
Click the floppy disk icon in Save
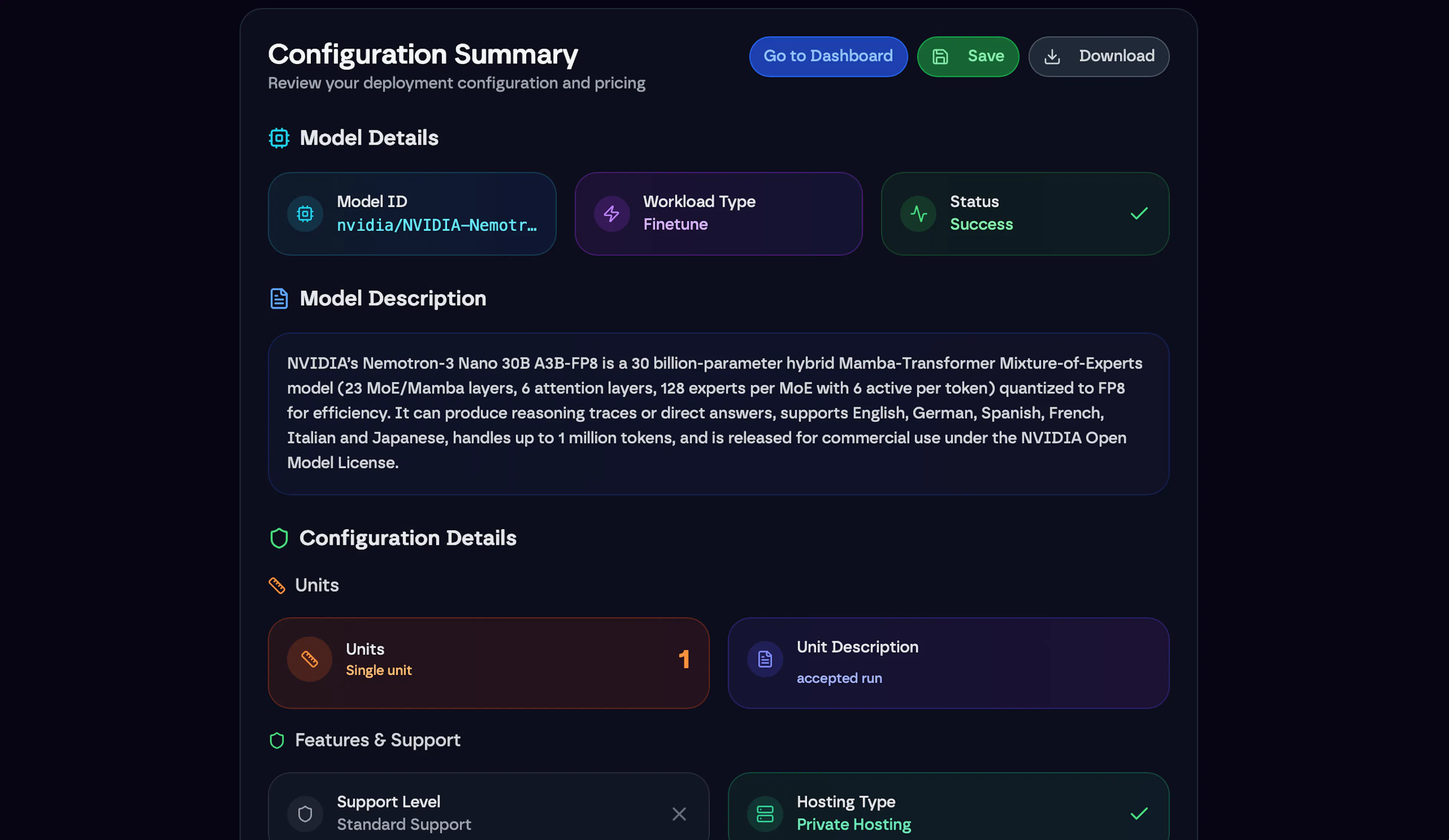point(940,56)
